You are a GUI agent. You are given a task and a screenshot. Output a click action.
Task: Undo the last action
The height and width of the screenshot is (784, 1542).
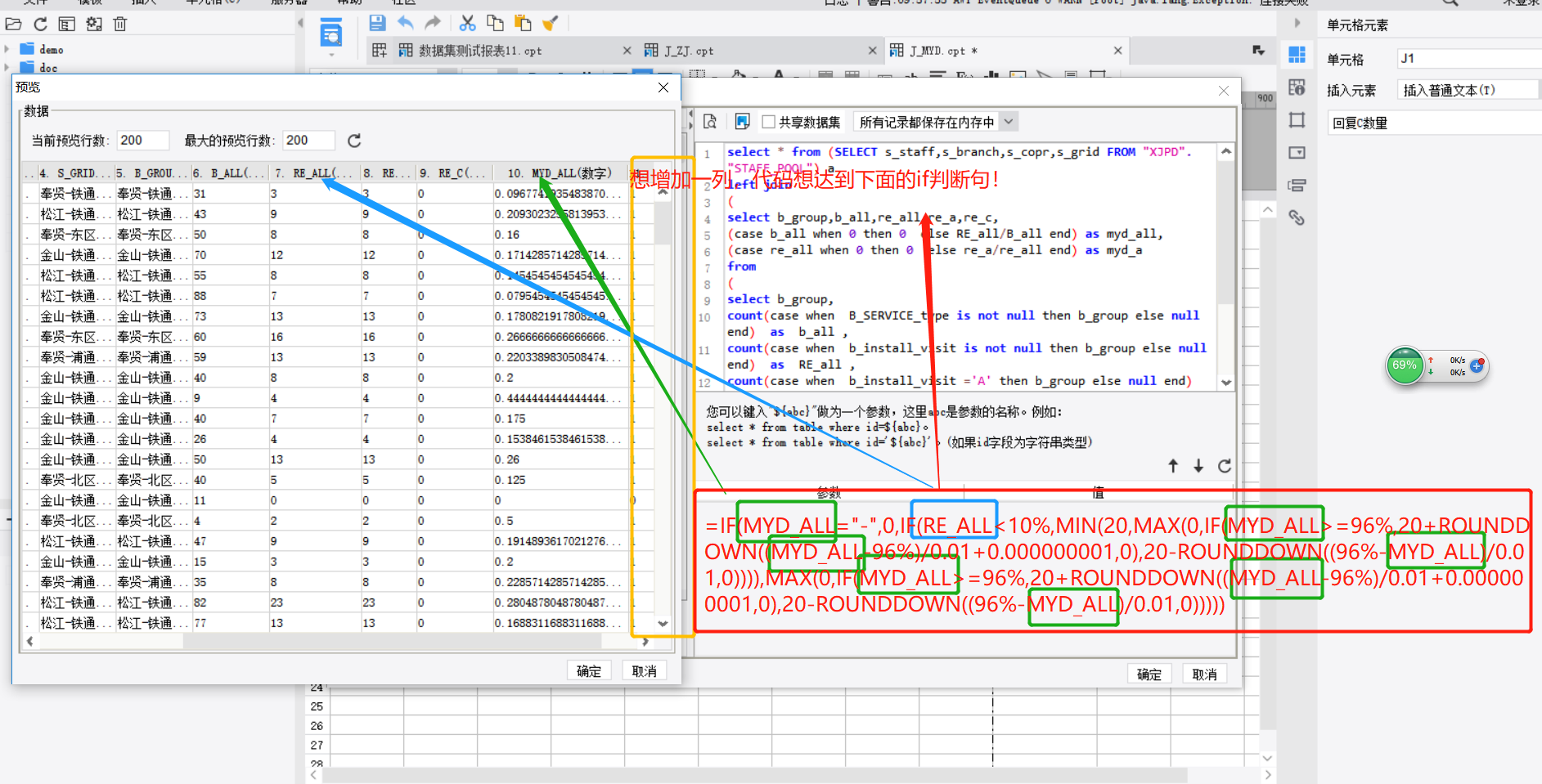click(405, 23)
